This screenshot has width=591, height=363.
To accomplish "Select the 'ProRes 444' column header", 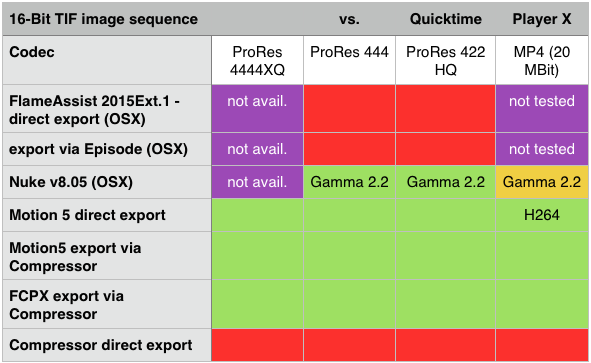I will coord(349,60).
